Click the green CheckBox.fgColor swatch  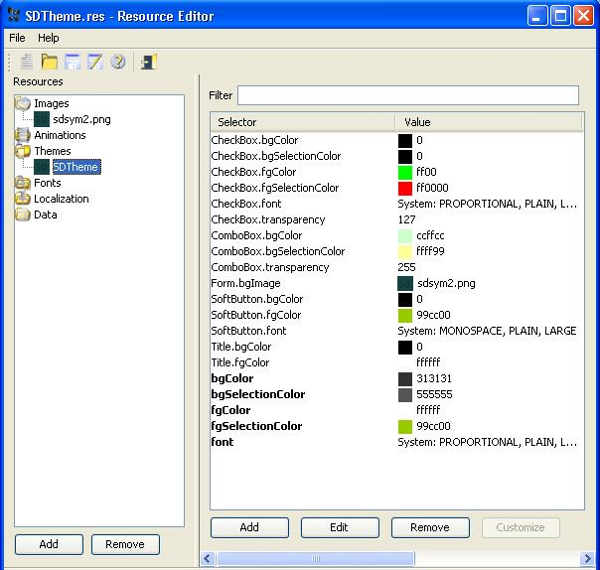pos(405,172)
